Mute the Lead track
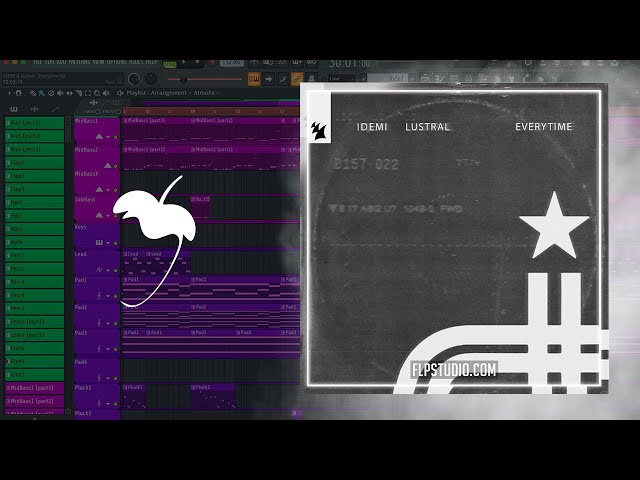 pyautogui.click(x=116, y=270)
